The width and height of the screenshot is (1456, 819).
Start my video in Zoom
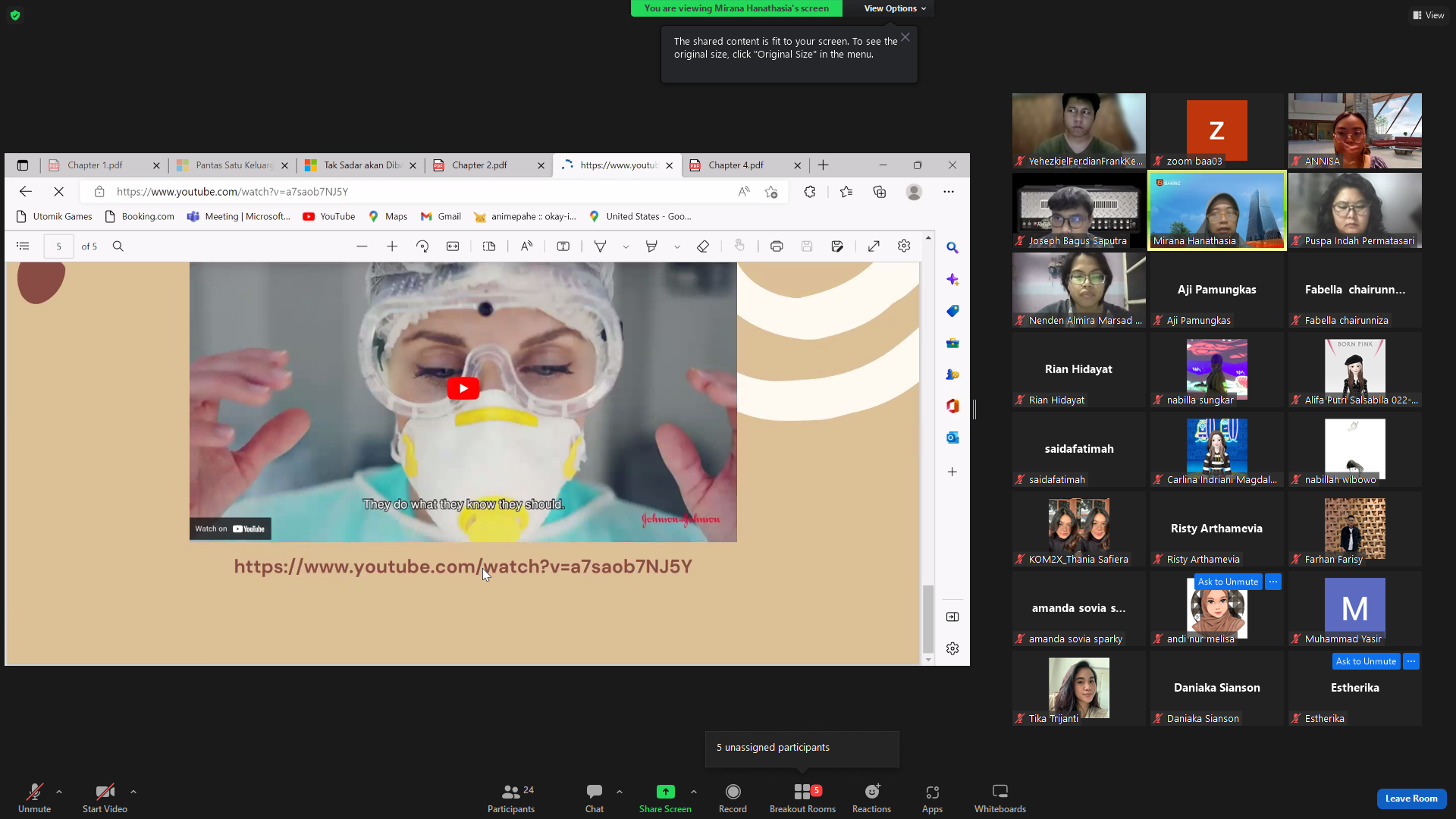click(105, 798)
